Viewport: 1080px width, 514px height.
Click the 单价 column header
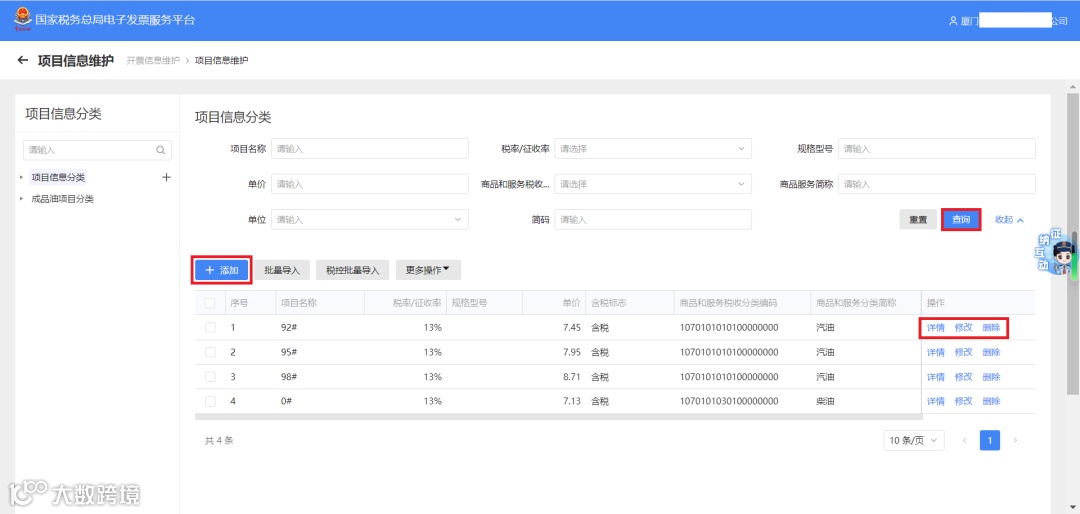[x=570, y=302]
